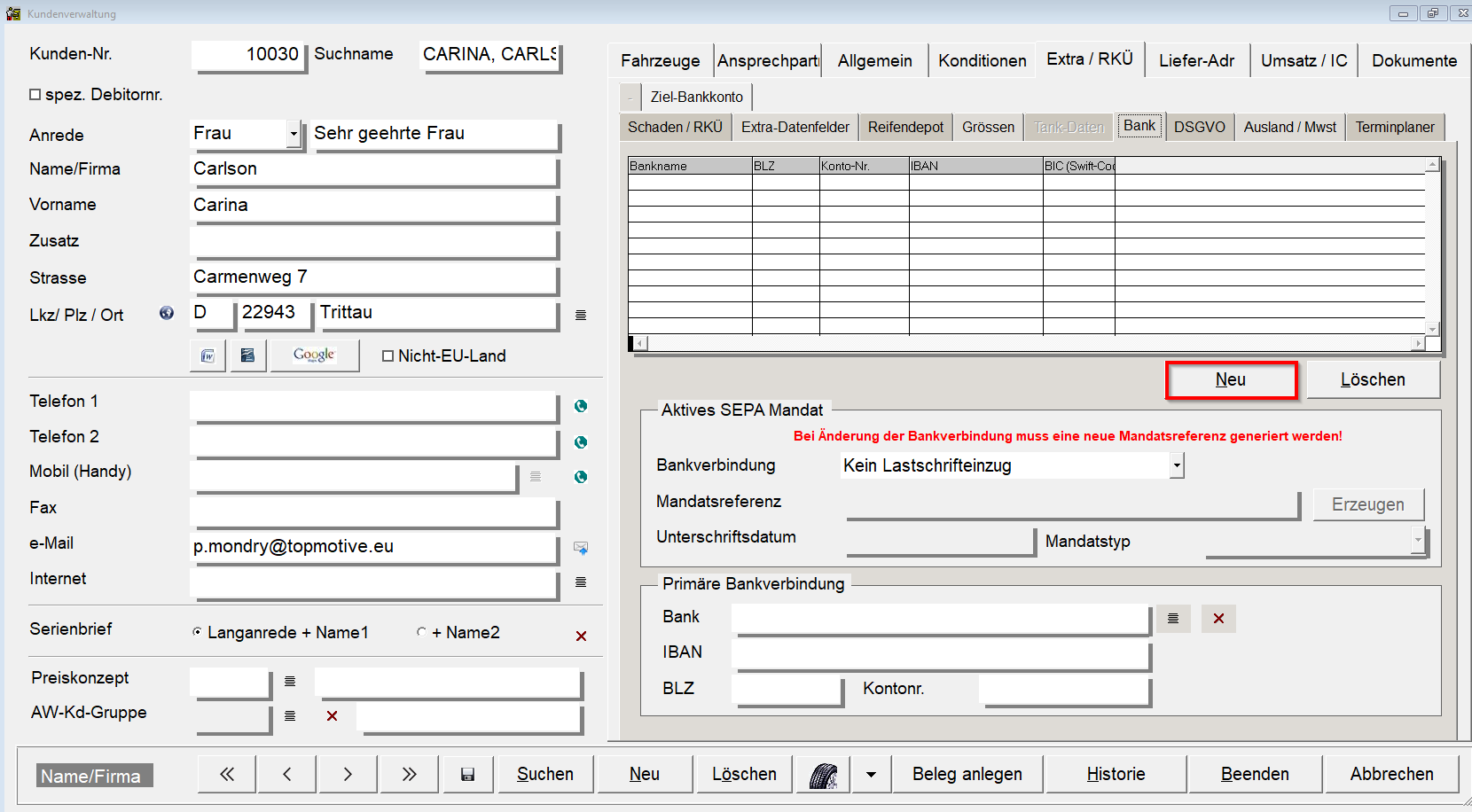
Task: Select the + Name2 radio option
Action: 421,632
